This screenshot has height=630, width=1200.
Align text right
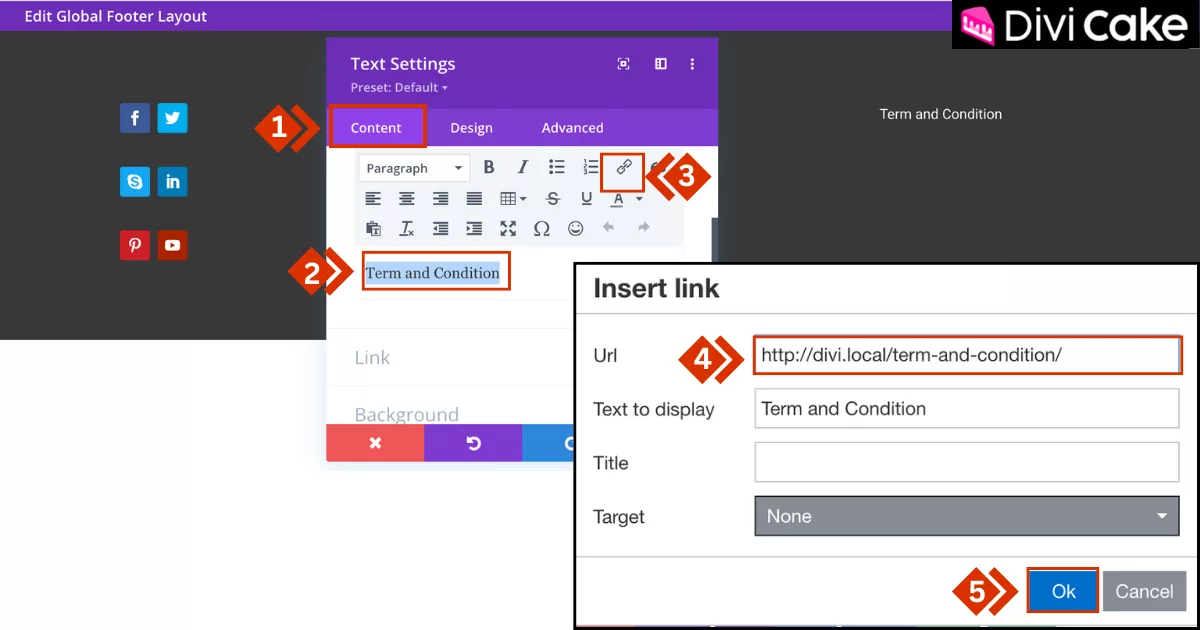tap(440, 199)
